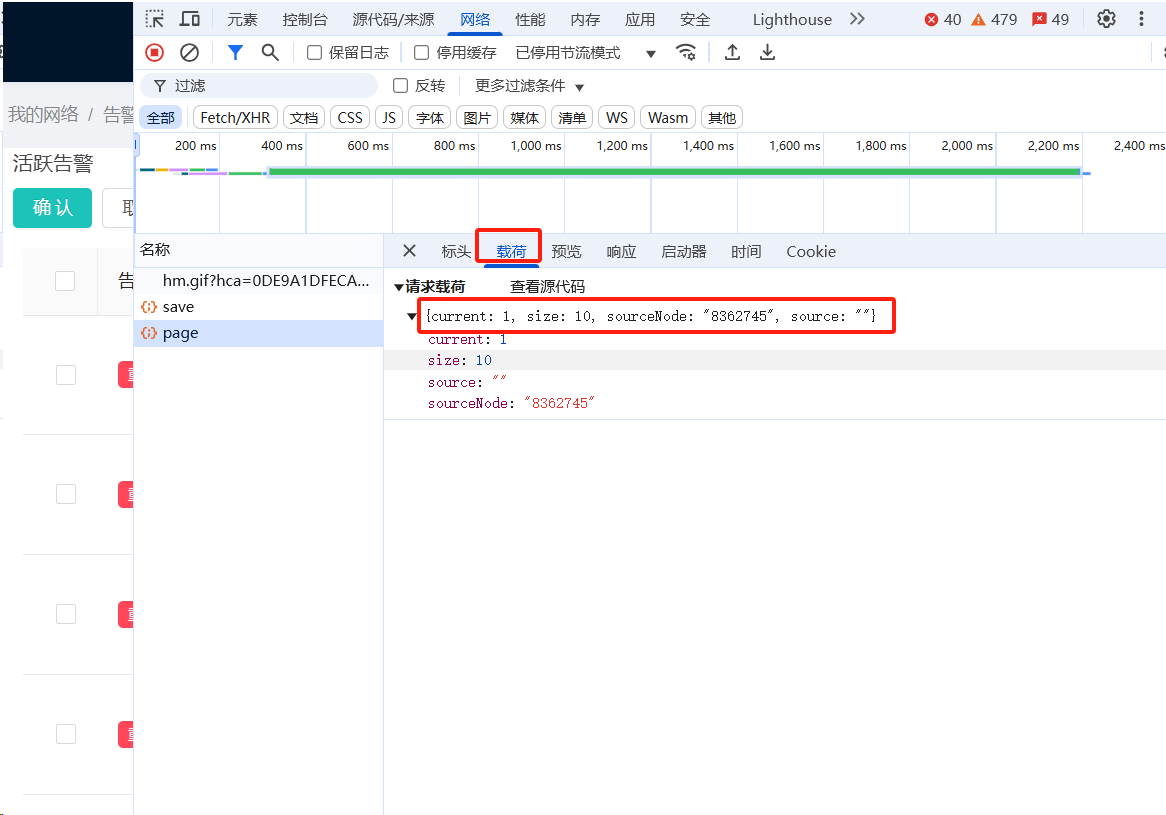Switch to the Elements tab
The image size is (1166, 815).
(242, 19)
